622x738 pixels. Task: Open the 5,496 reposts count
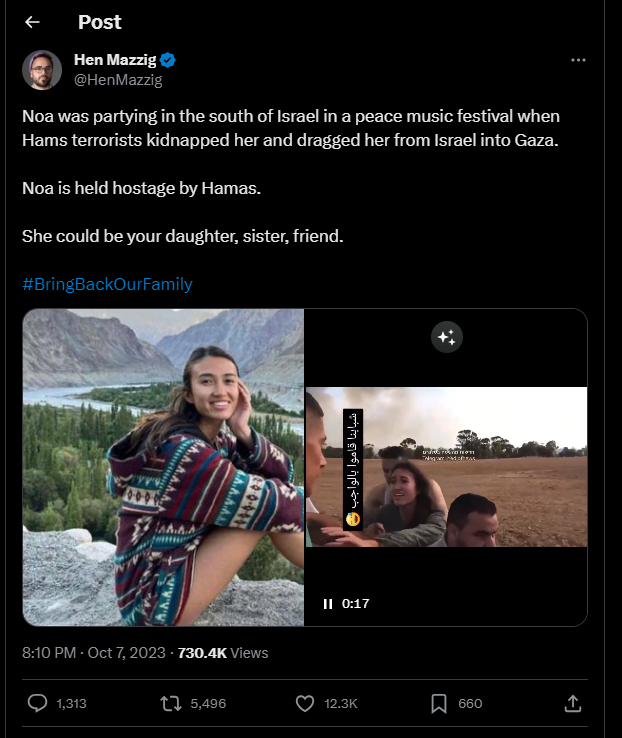click(x=207, y=704)
